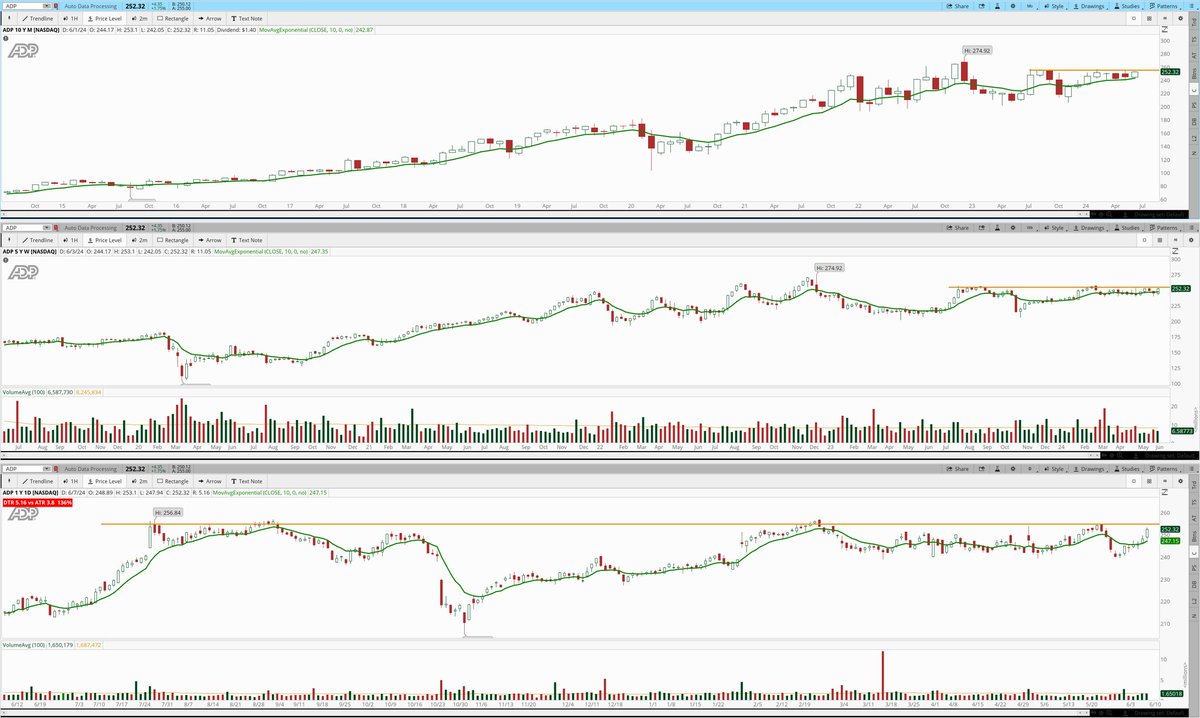Select single-cell layout icon at top right
Image resolution: width=1200 pixels, height=718 pixels.
tap(1134, 18)
